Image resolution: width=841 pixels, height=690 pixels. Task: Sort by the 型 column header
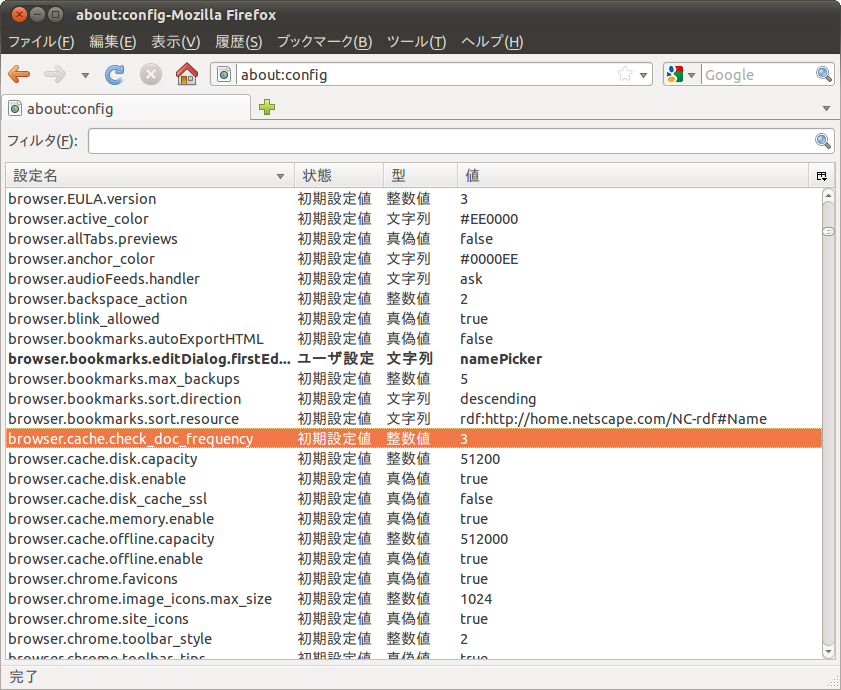point(420,175)
